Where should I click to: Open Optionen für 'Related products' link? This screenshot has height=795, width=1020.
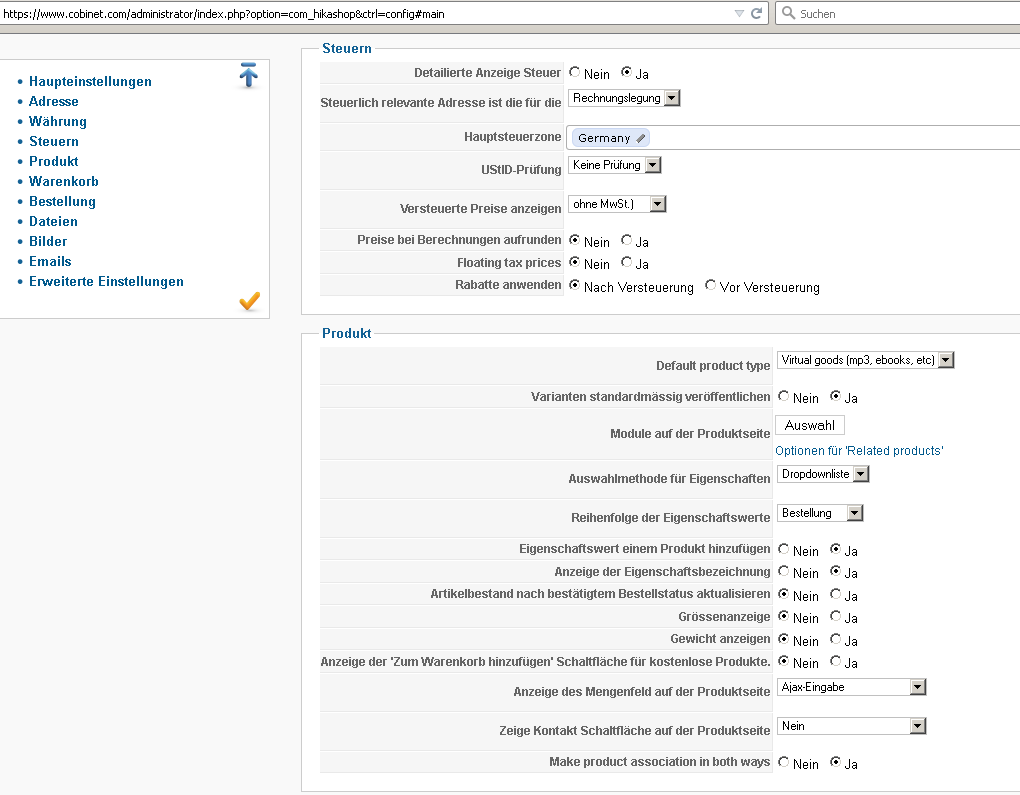859,451
